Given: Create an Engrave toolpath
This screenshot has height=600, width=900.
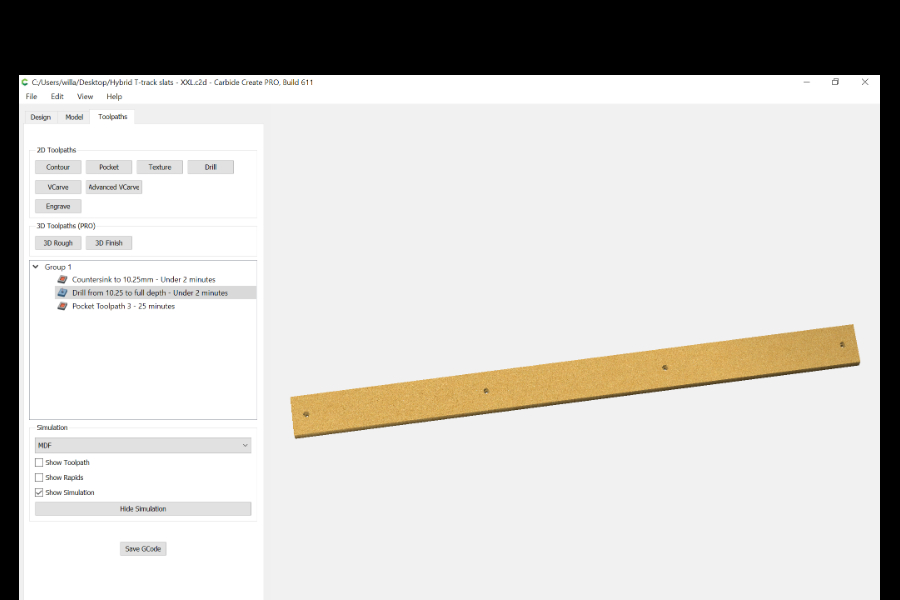Looking at the screenshot, I should click(x=58, y=206).
